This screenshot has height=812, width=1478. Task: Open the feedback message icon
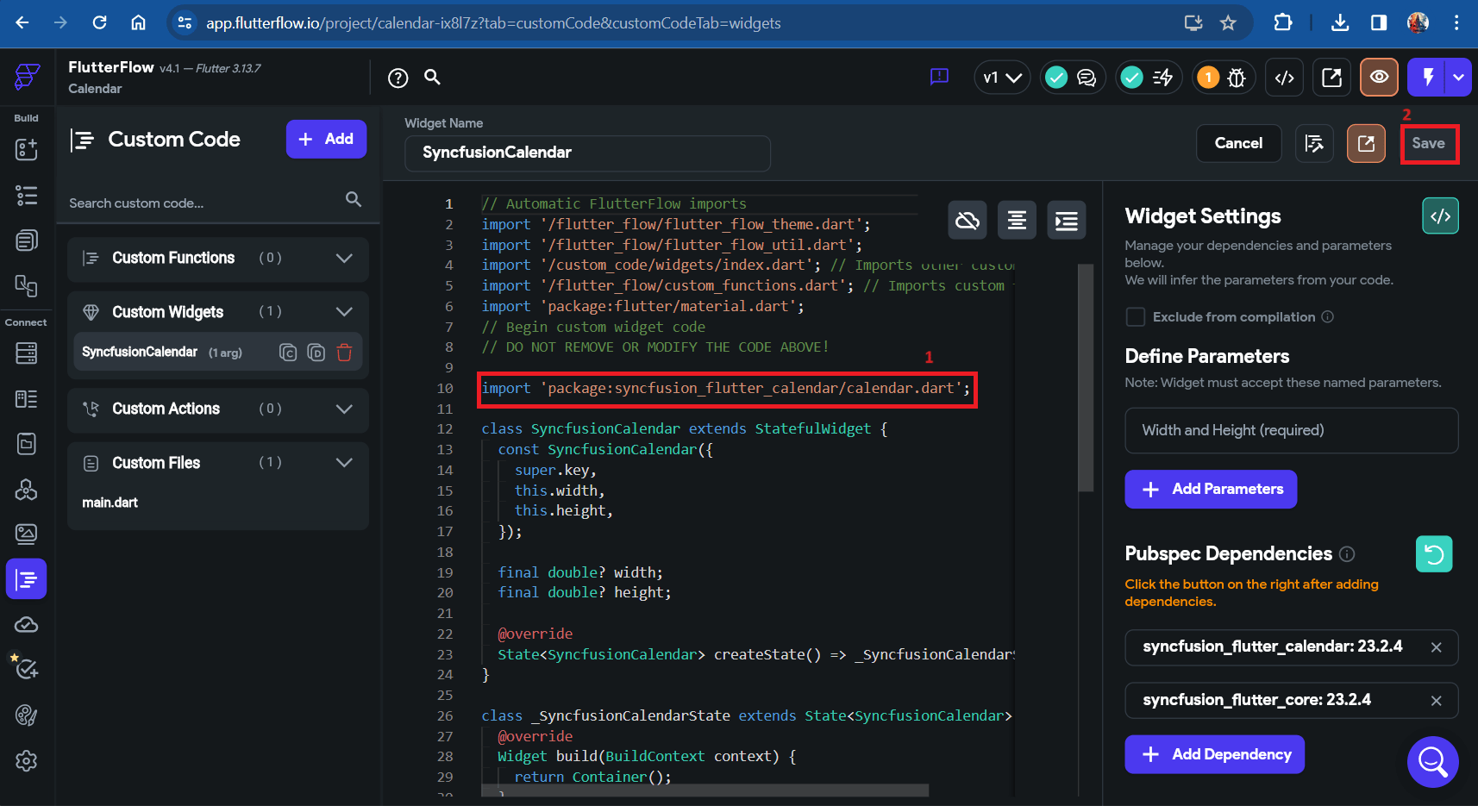point(939,78)
